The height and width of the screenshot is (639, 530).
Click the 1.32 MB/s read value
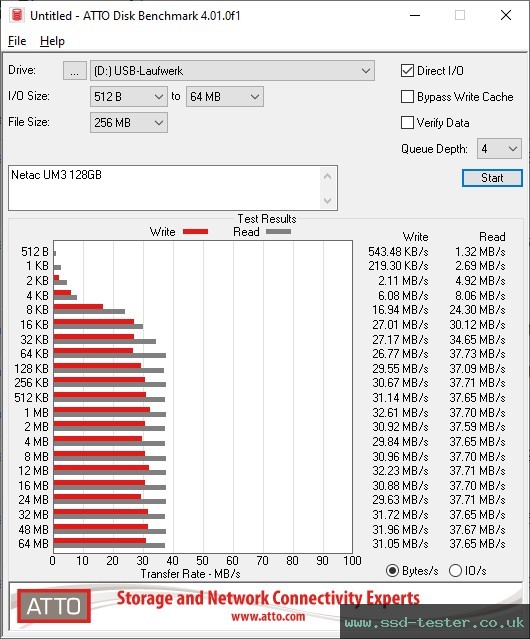[480, 252]
